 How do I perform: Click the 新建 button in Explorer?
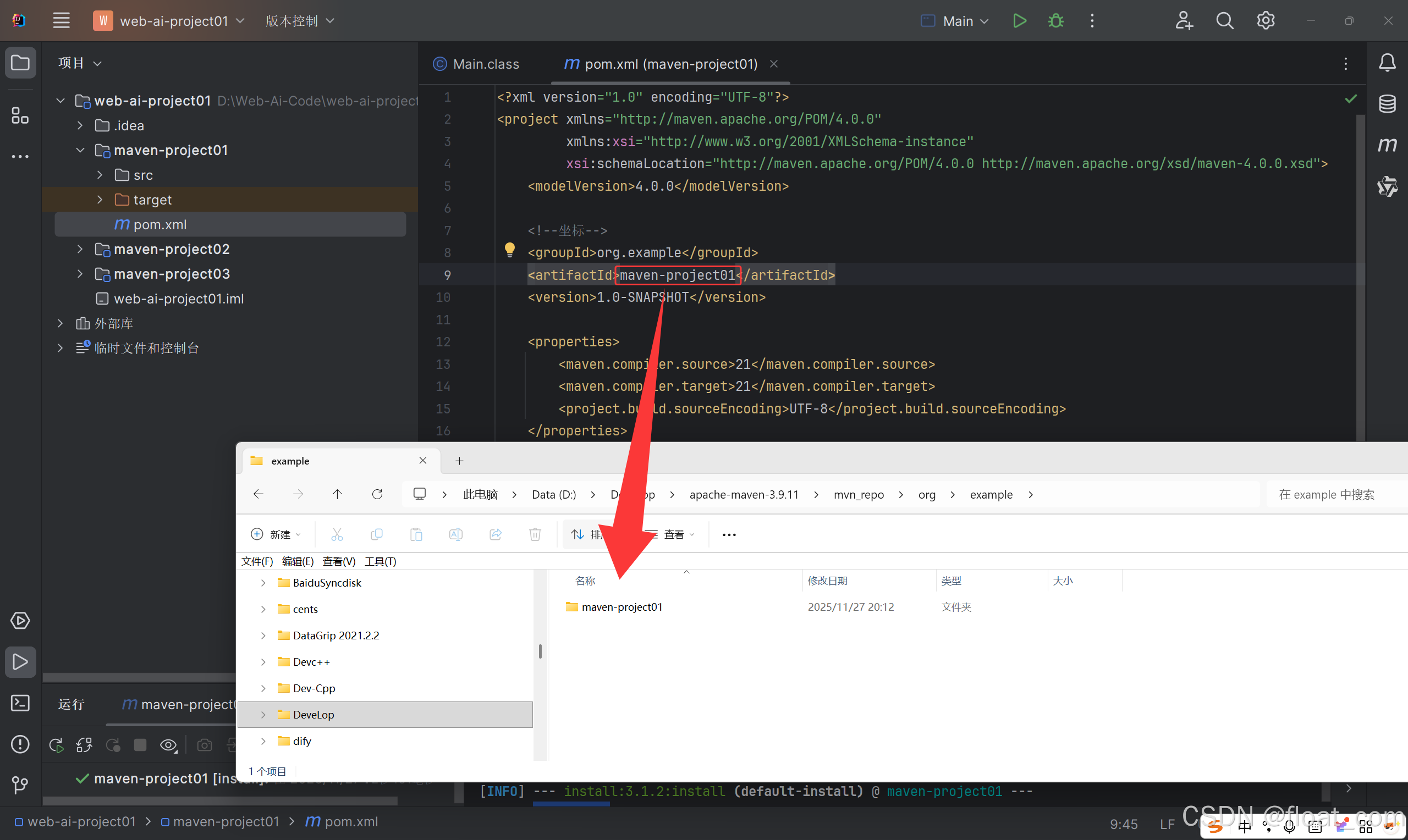click(x=276, y=534)
